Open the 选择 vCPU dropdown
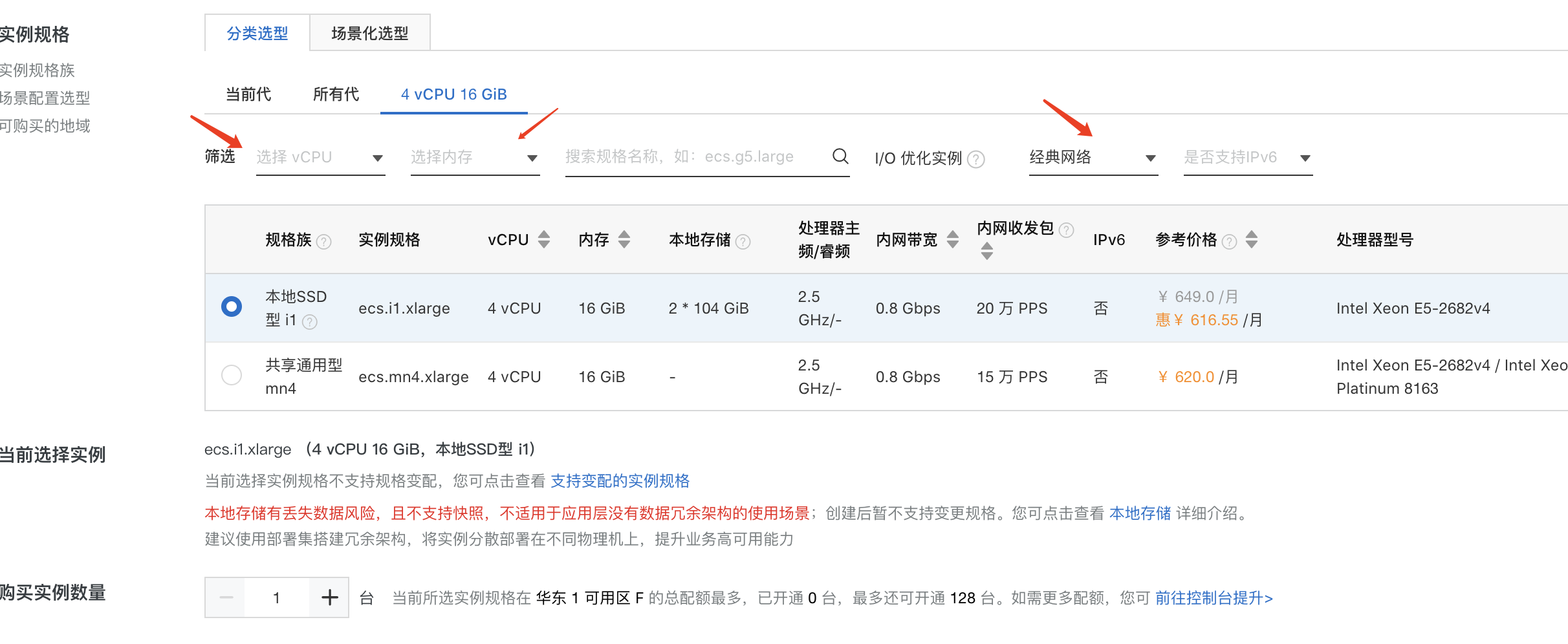The height and width of the screenshot is (644, 1568). point(320,158)
